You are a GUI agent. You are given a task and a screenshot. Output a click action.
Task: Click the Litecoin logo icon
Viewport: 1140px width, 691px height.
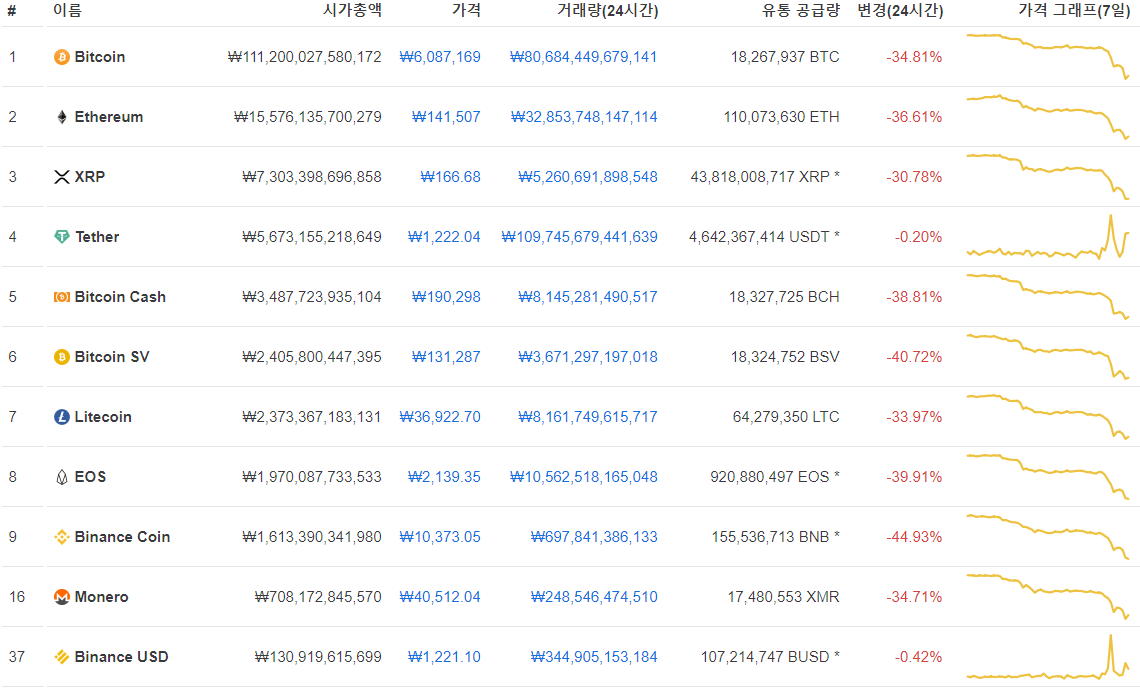click(x=62, y=417)
